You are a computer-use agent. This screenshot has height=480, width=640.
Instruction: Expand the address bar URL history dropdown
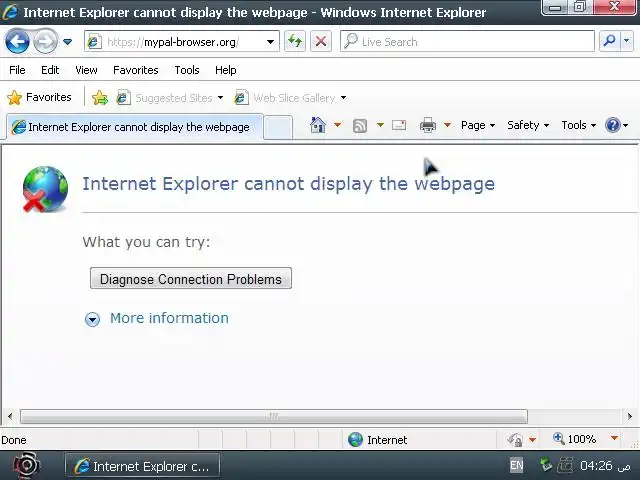pyautogui.click(x=270, y=42)
